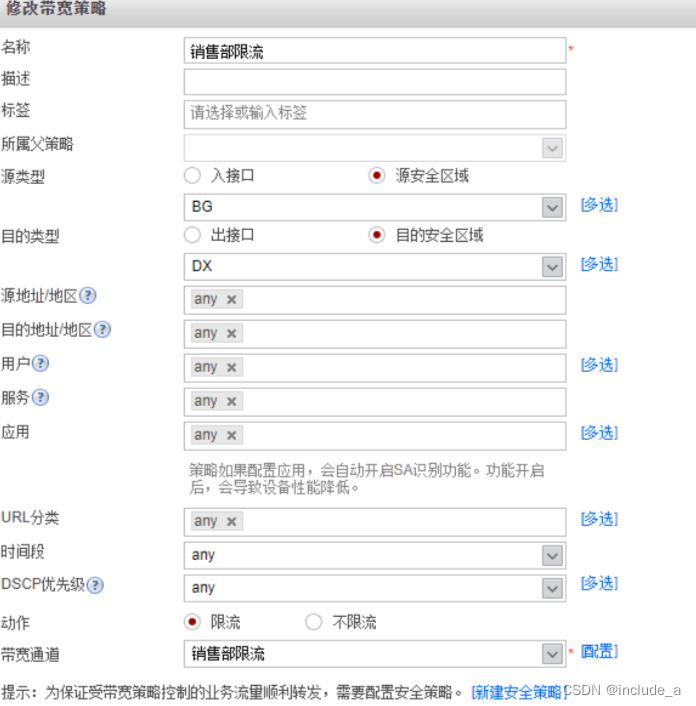This screenshot has height=706, width=696.
Task: Open the BG source zone dropdown
Action: tap(552, 208)
